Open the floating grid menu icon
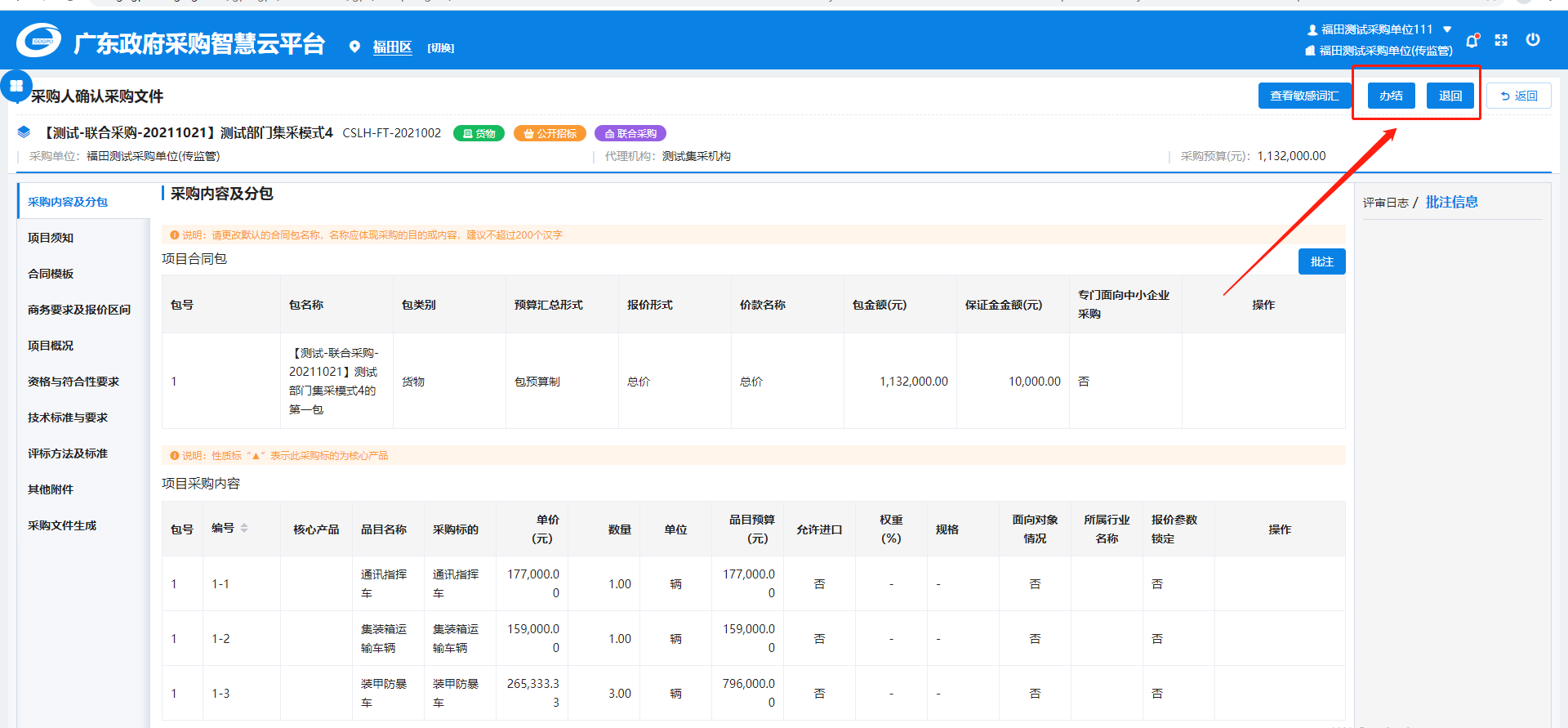This screenshot has width=1568, height=728. tap(16, 86)
